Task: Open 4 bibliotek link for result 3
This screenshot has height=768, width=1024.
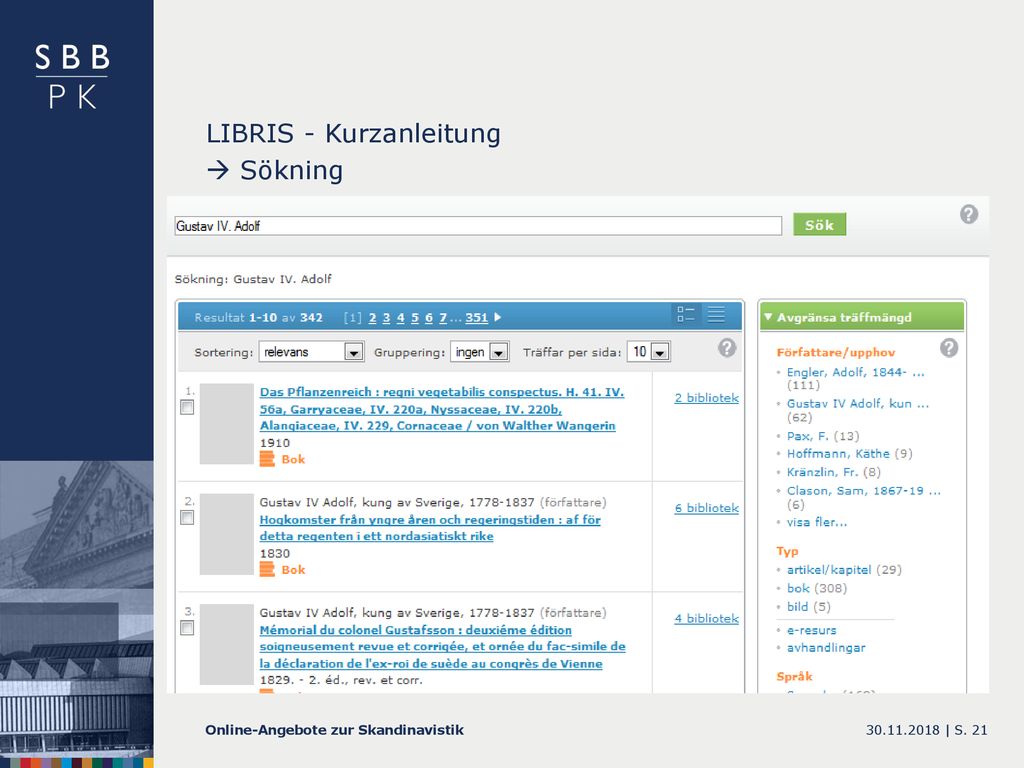Action: click(x=707, y=618)
